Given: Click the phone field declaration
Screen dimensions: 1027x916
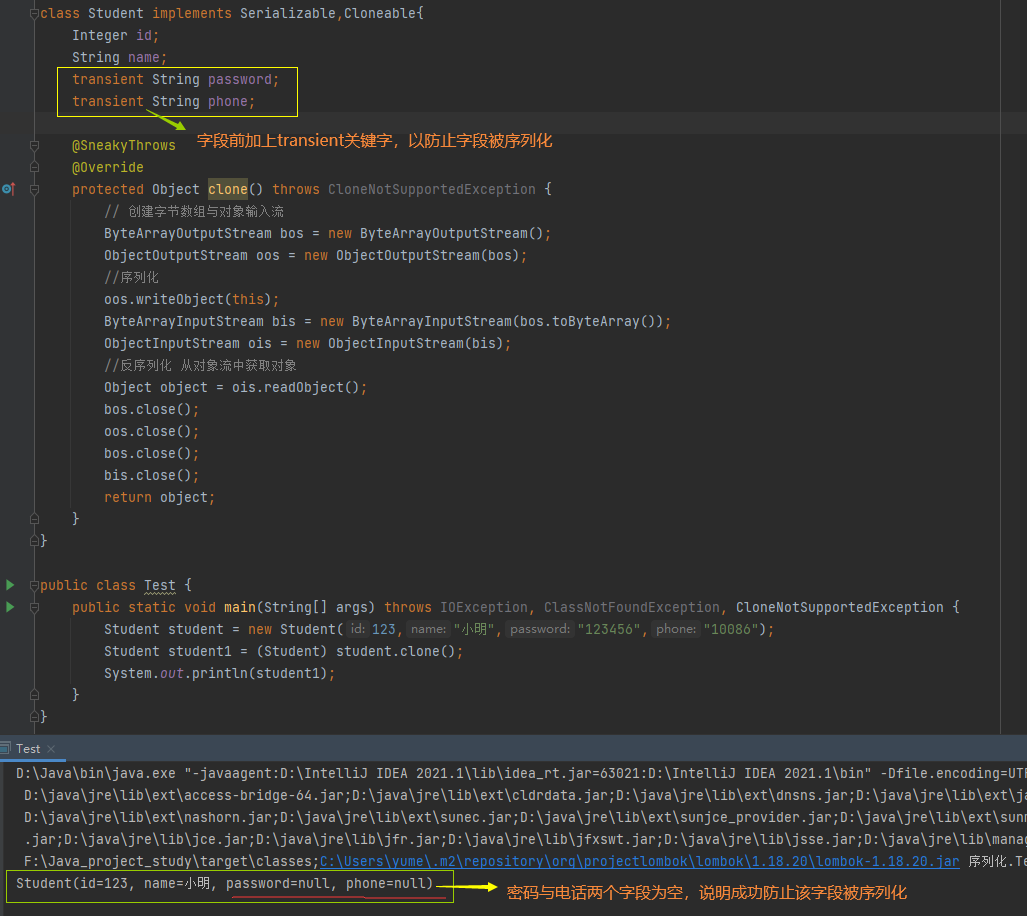Looking at the screenshot, I should click(163, 101).
